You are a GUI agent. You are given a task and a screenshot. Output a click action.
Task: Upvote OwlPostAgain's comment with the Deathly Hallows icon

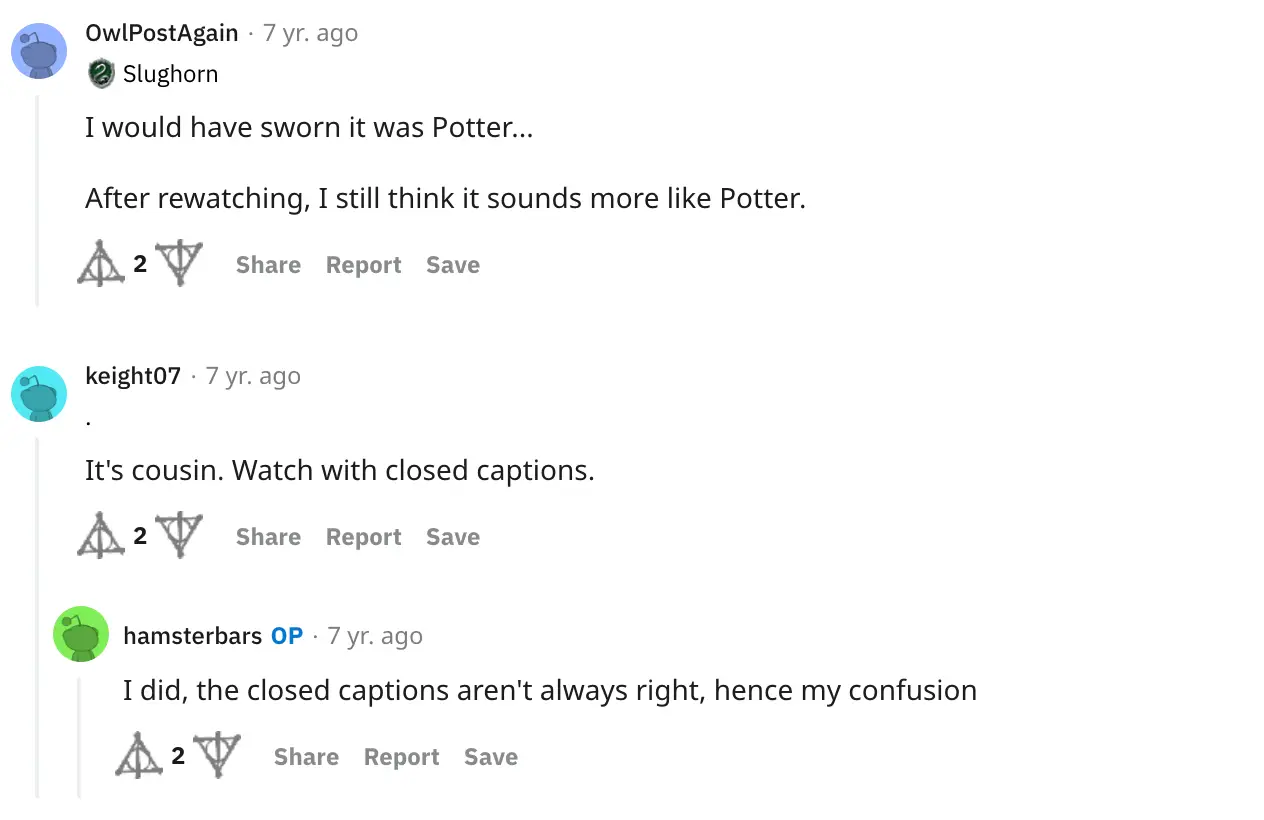pyautogui.click(x=100, y=262)
